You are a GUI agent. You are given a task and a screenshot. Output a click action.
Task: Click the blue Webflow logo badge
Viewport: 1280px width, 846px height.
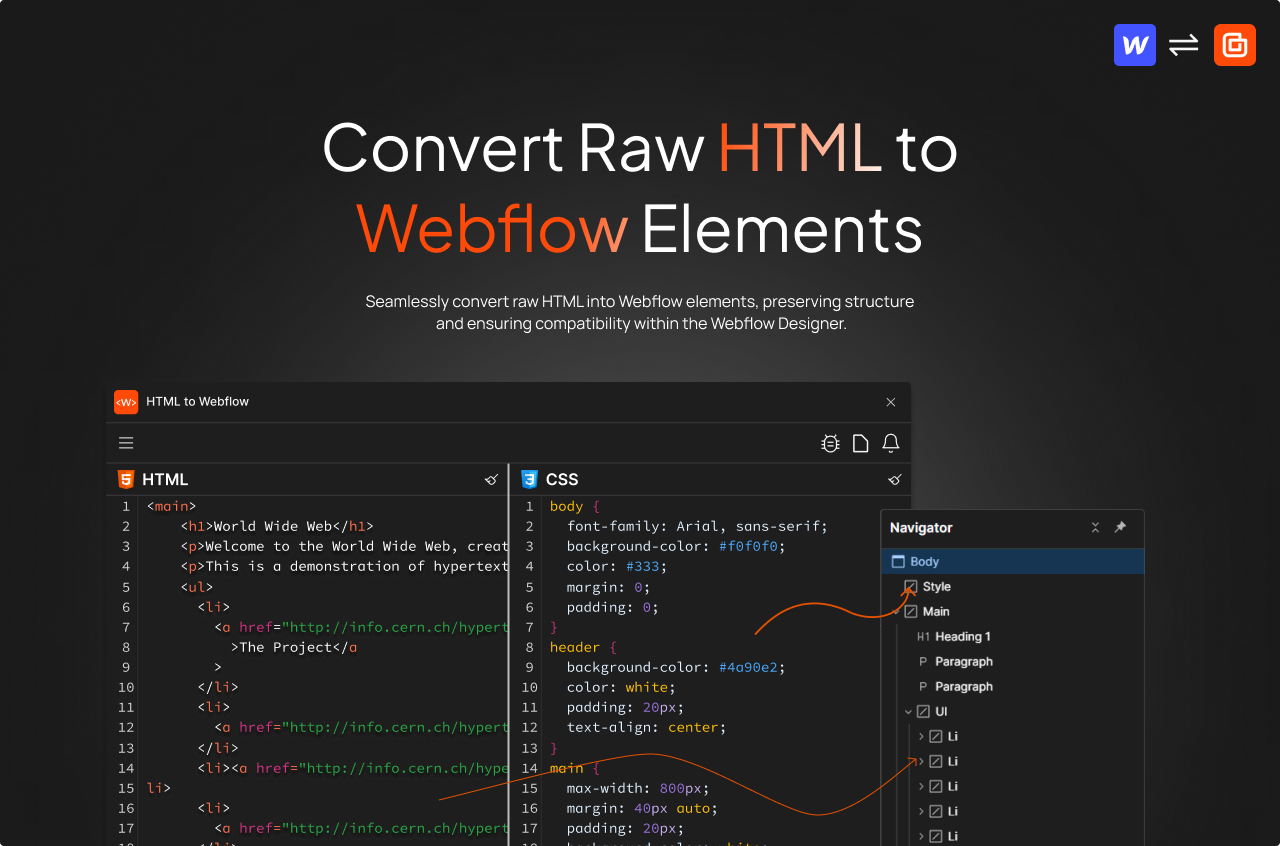[x=1135, y=45]
